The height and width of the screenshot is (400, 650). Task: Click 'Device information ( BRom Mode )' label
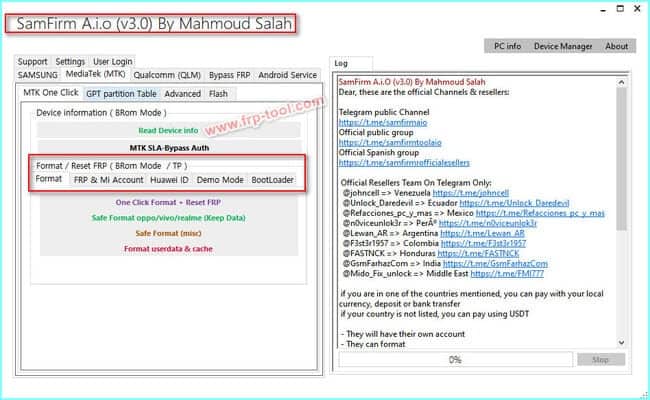(101, 113)
